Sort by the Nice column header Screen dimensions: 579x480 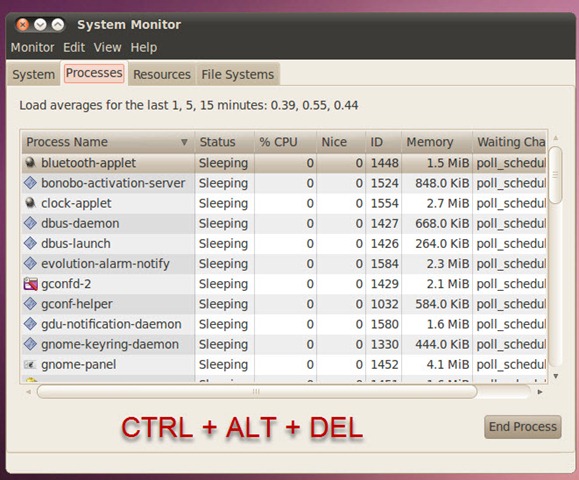(341, 142)
